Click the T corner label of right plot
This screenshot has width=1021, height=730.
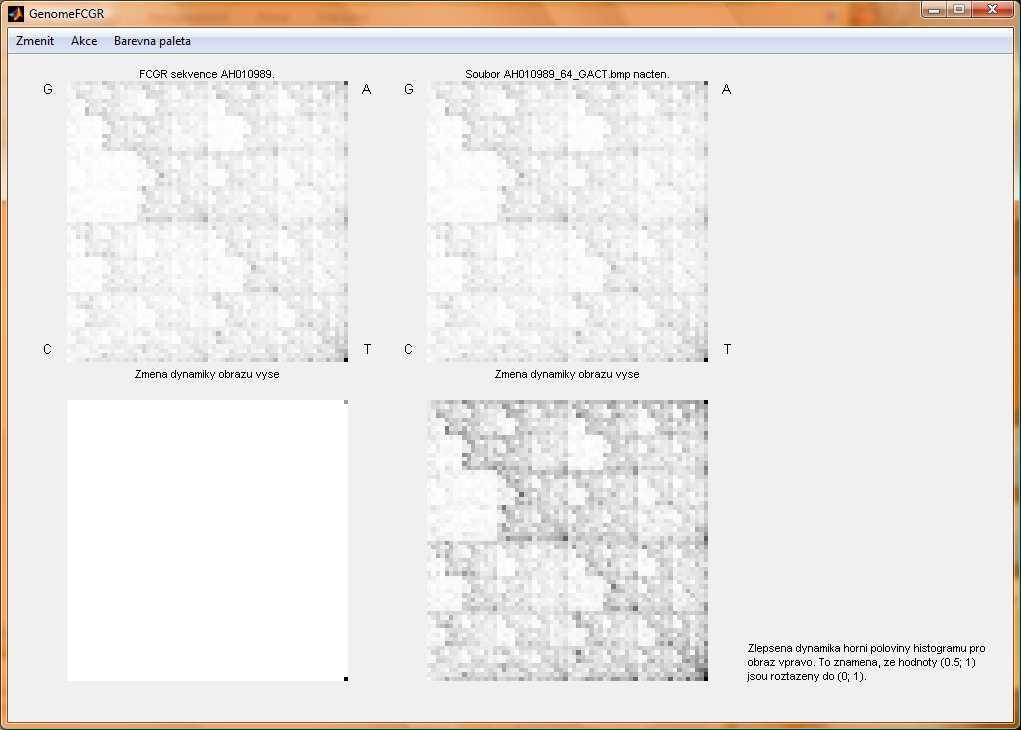727,350
